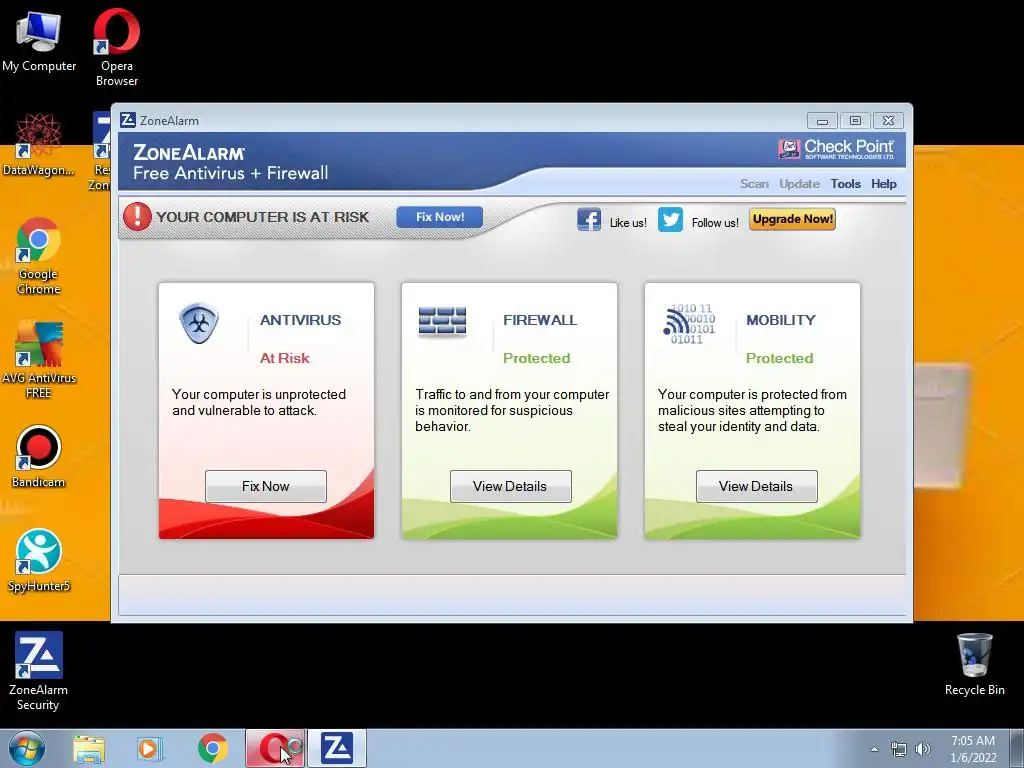Click the Check Point logo
The width and height of the screenshot is (1024, 768).
pyautogui.click(x=836, y=149)
